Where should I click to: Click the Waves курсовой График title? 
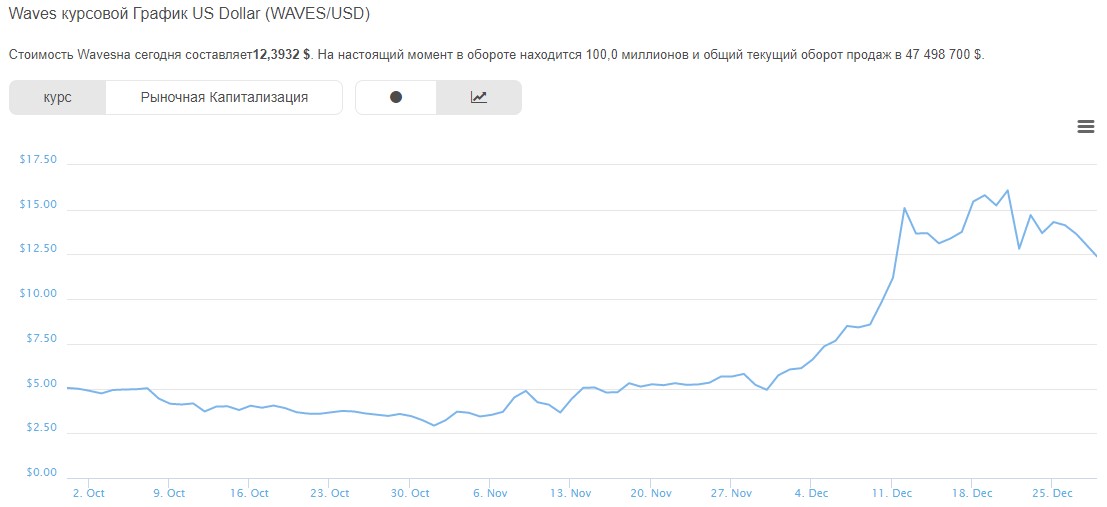click(189, 15)
